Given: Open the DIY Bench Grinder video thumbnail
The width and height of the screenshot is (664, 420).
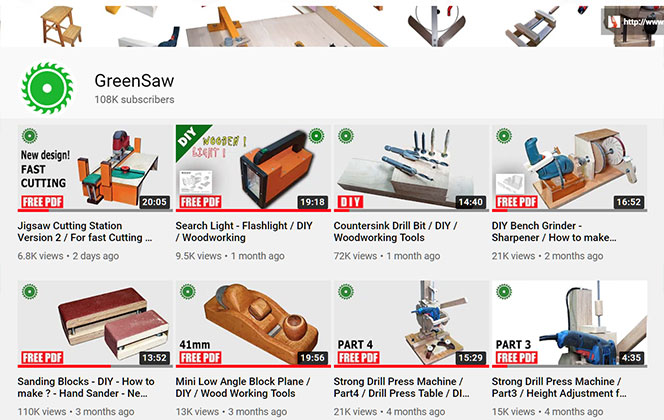Looking at the screenshot, I should pyautogui.click(x=569, y=168).
